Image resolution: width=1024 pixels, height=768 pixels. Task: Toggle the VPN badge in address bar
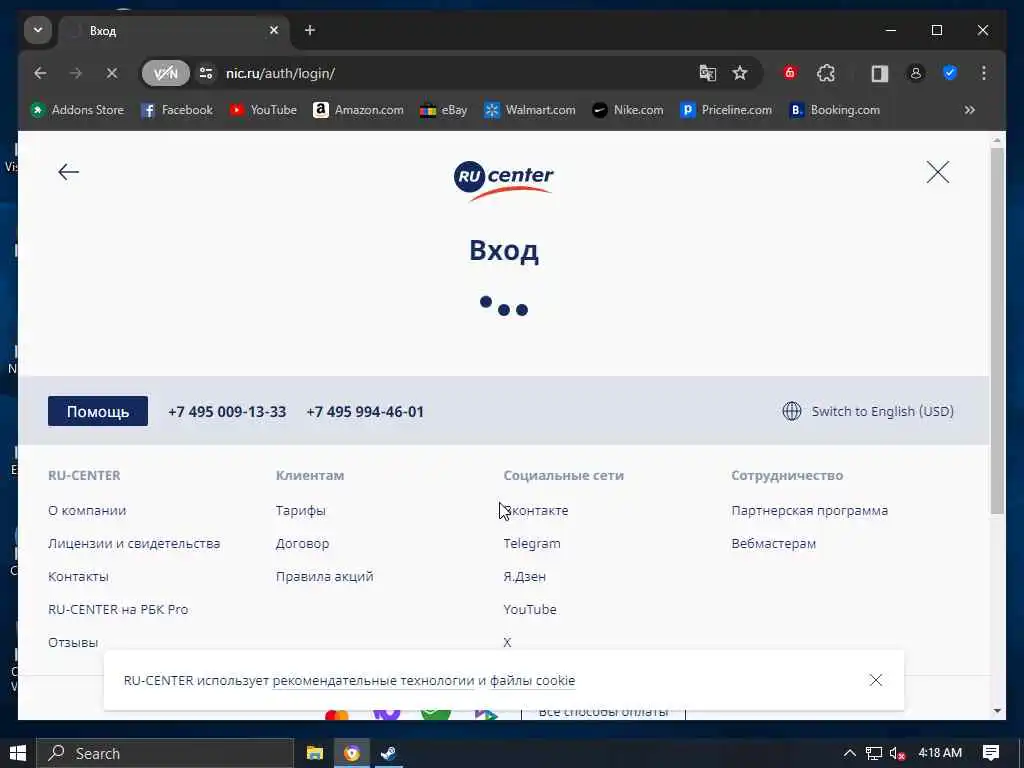(165, 73)
